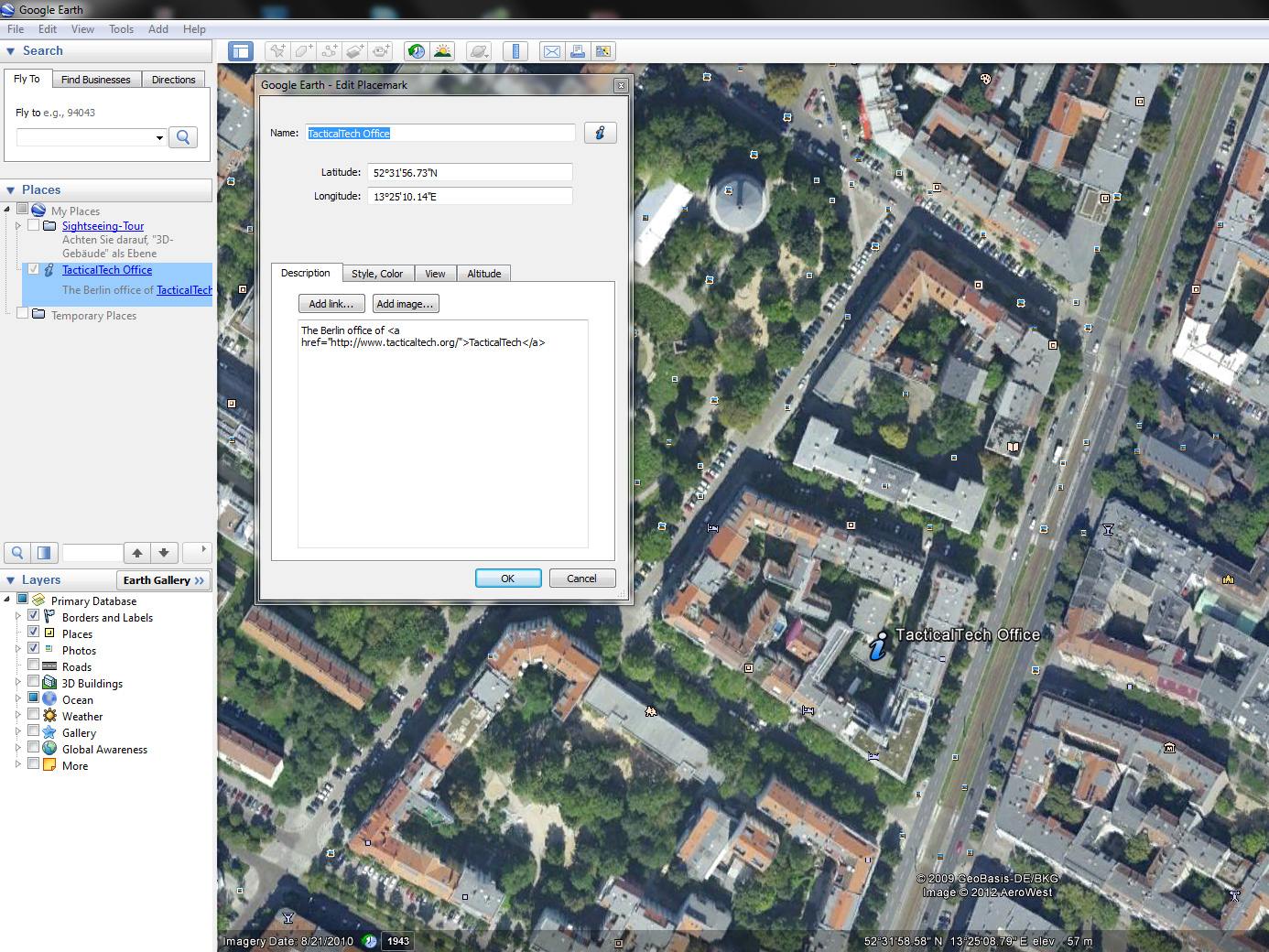Uncheck the Photos layer checkbox
The width and height of the screenshot is (1269, 952).
[34, 648]
